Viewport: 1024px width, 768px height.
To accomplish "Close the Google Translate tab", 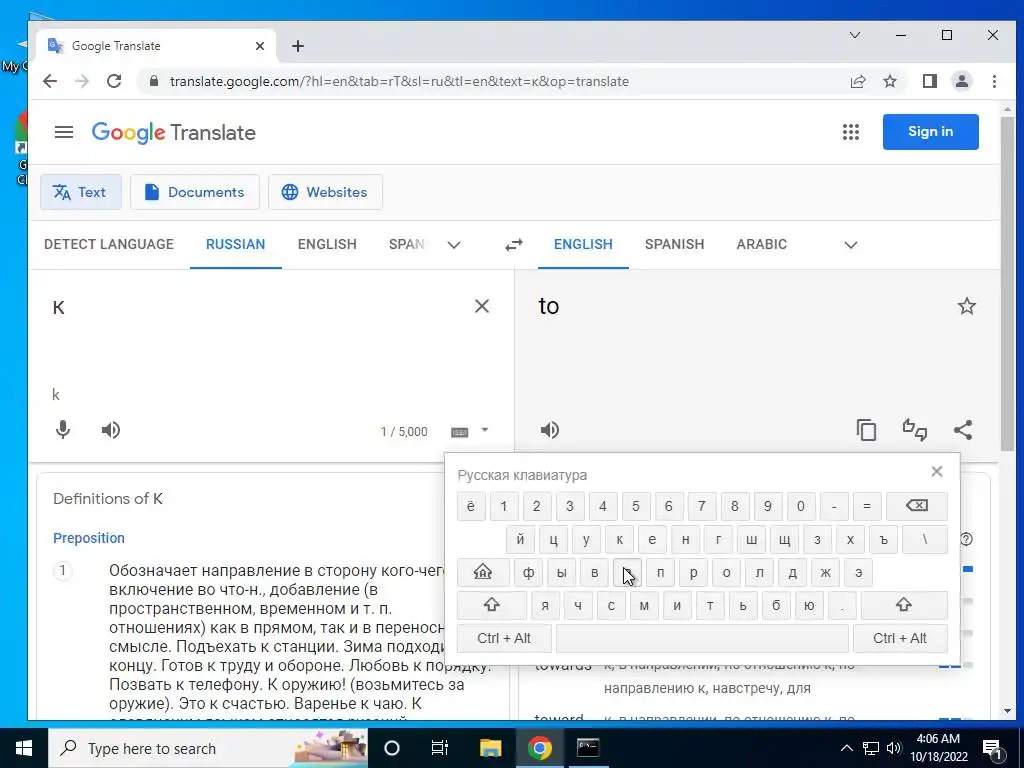I will pyautogui.click(x=260, y=46).
